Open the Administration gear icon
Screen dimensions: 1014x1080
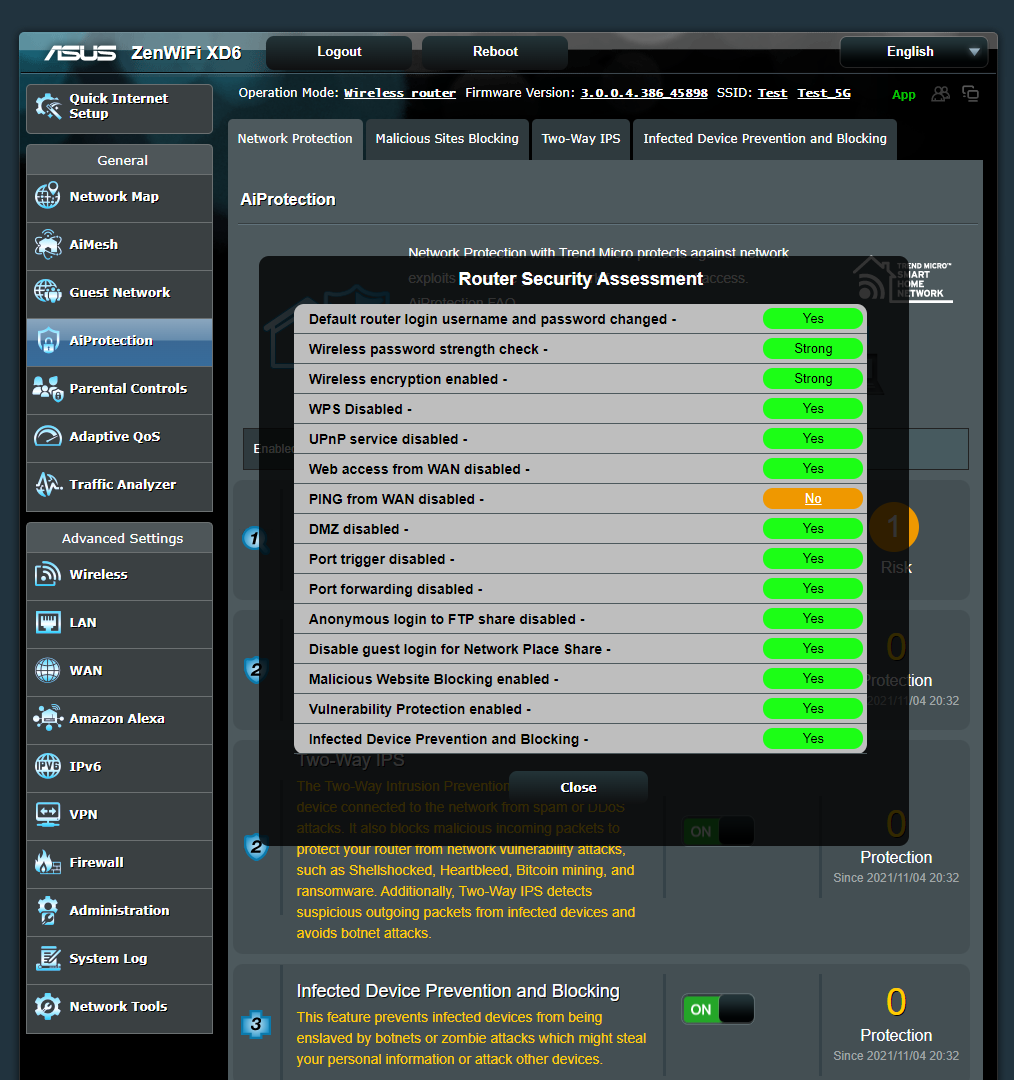pos(48,911)
